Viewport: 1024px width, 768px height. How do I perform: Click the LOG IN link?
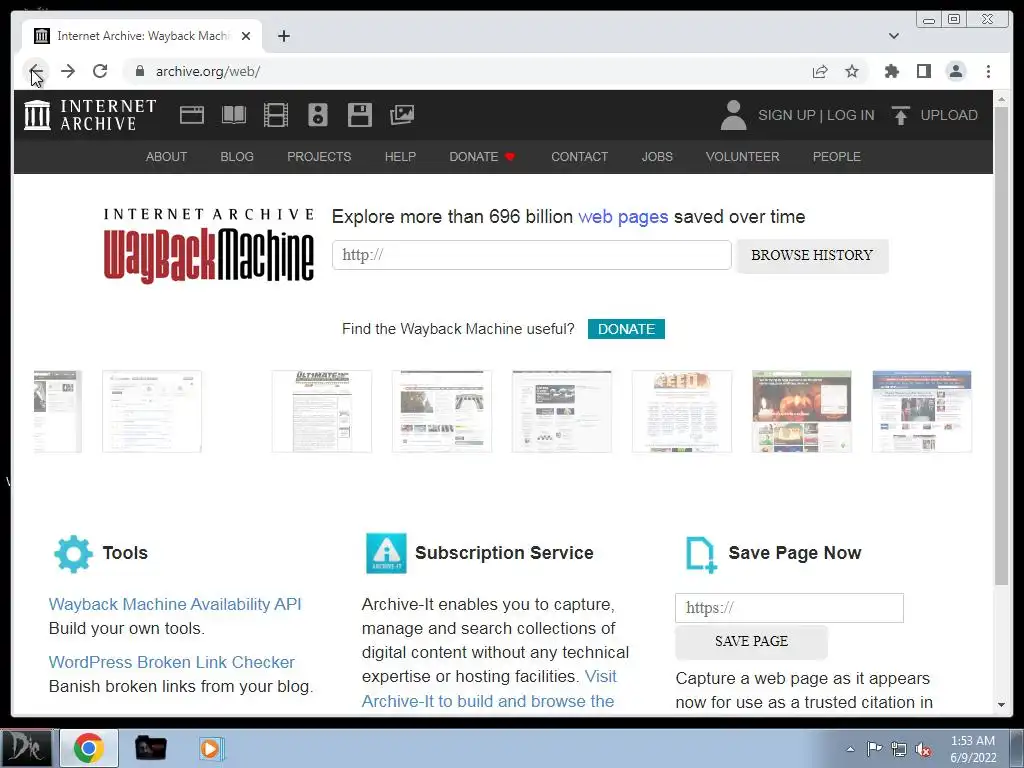(x=850, y=115)
